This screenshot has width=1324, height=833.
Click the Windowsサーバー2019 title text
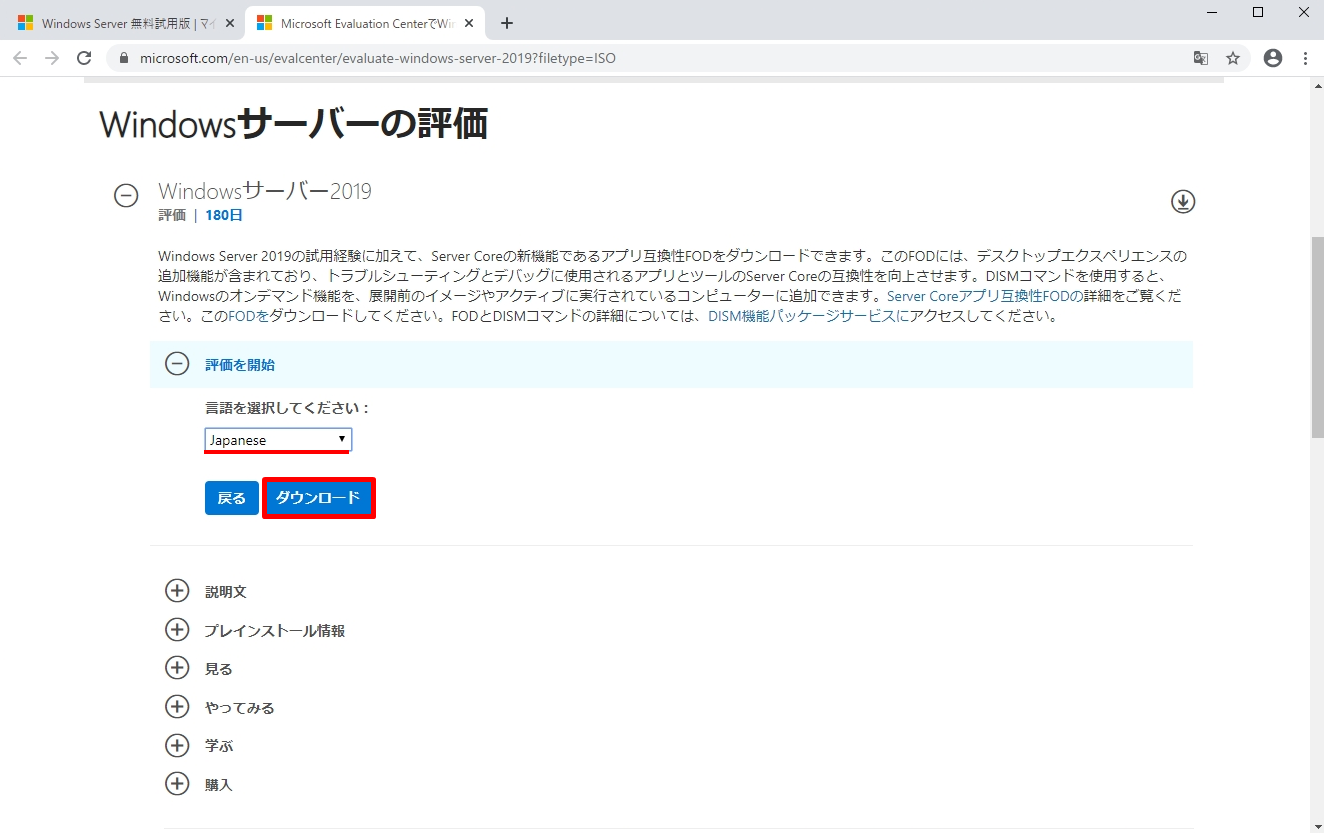click(x=265, y=191)
